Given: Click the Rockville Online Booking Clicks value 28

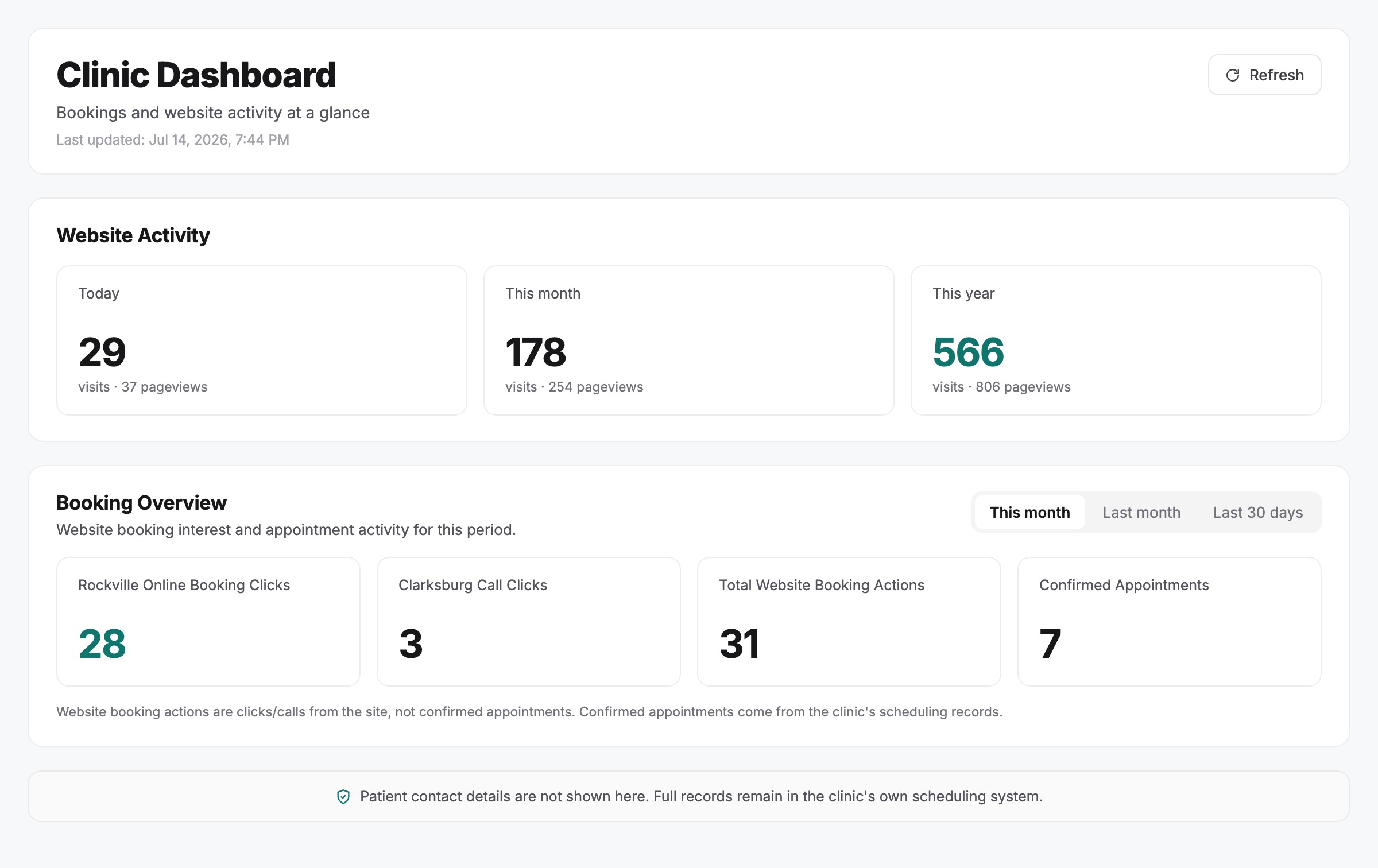Looking at the screenshot, I should (x=102, y=644).
